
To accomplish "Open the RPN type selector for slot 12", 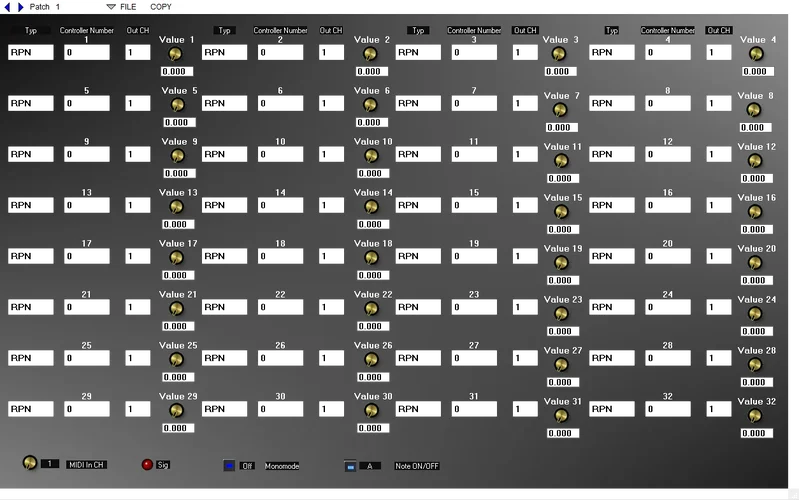I will tap(611, 154).
